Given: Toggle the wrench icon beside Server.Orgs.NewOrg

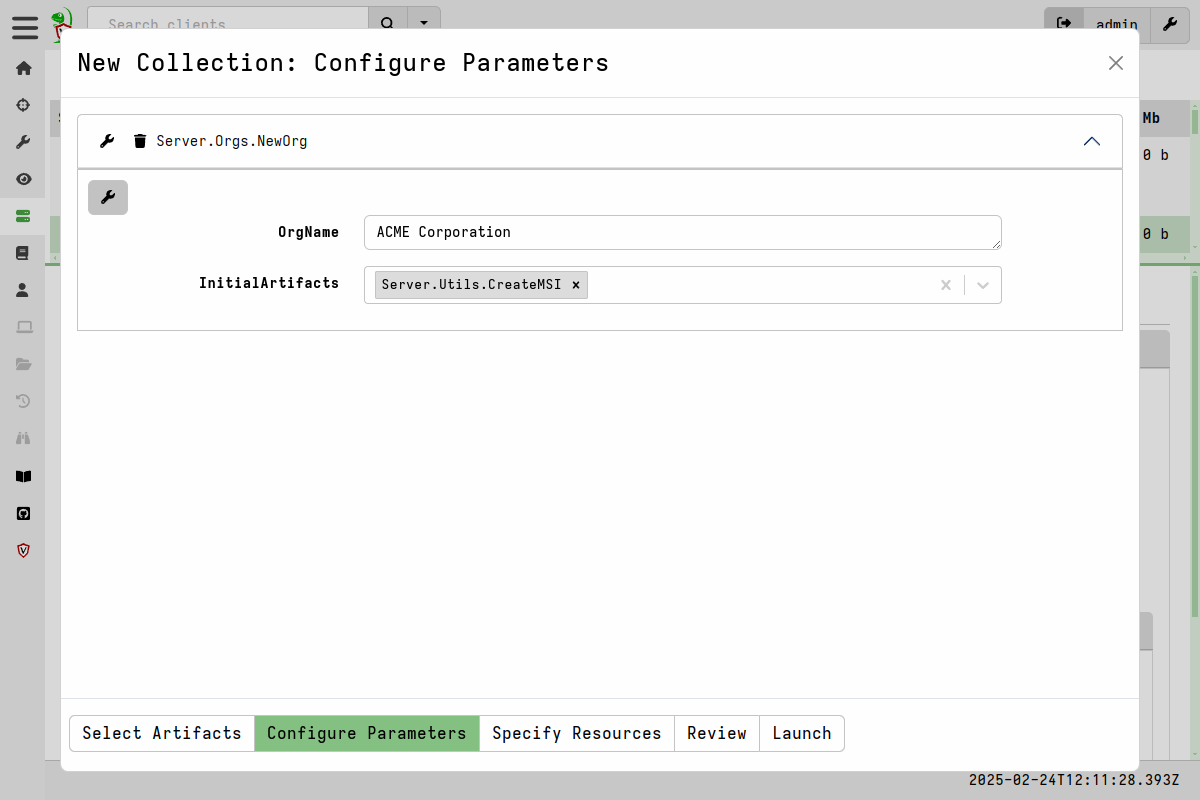Looking at the screenshot, I should pyautogui.click(x=107, y=140).
